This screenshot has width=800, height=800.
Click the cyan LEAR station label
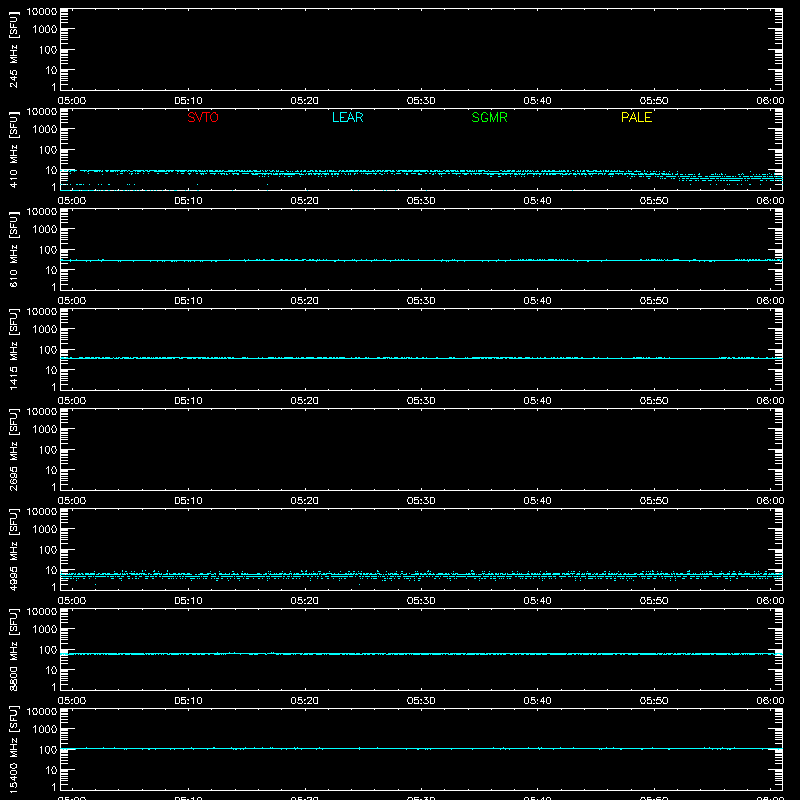347,117
